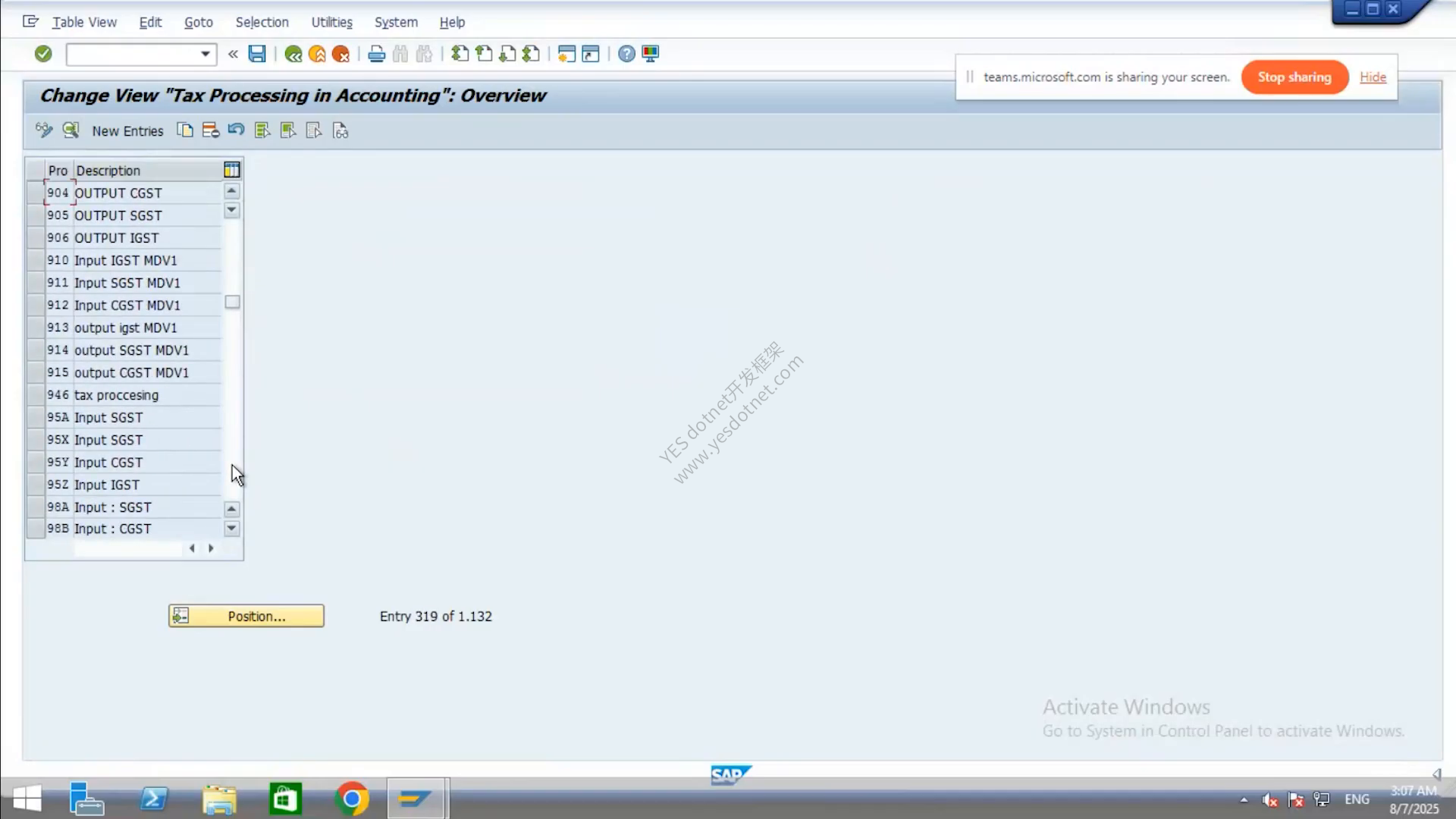This screenshot has width=1456, height=819.
Task: Open the Selection menu
Action: click(x=262, y=22)
